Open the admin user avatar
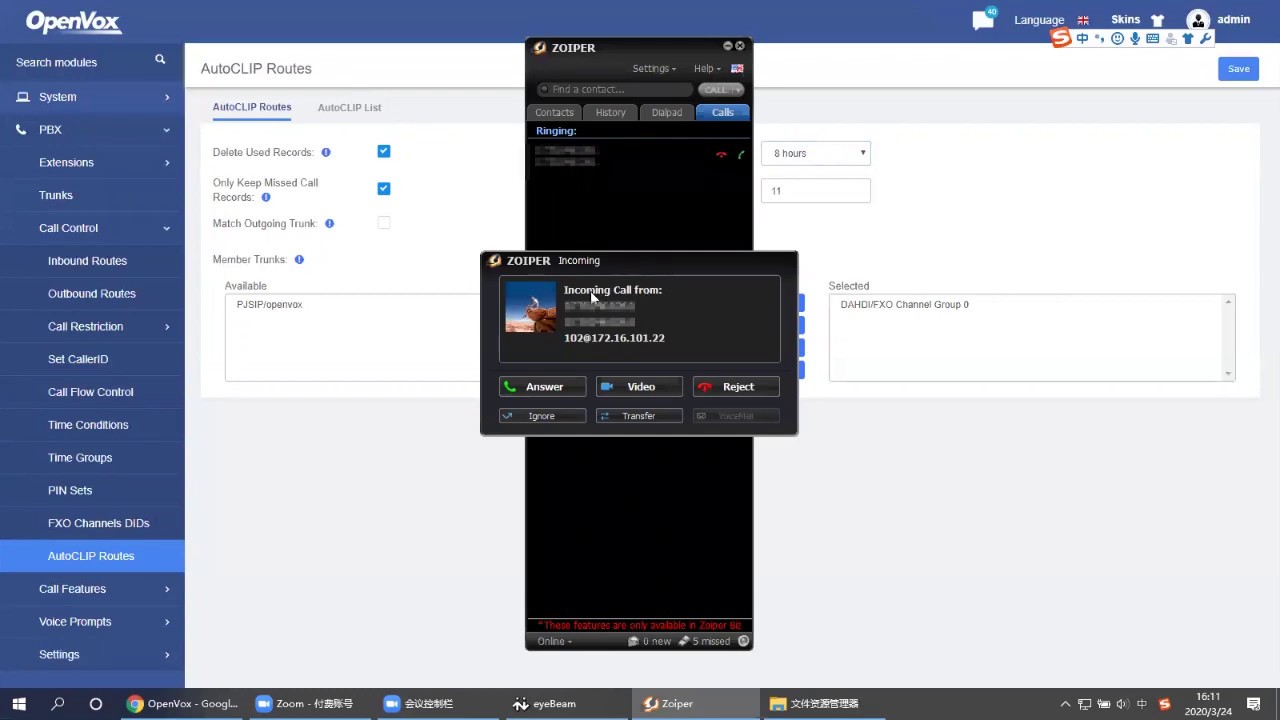The image size is (1280, 720). coord(1197,20)
